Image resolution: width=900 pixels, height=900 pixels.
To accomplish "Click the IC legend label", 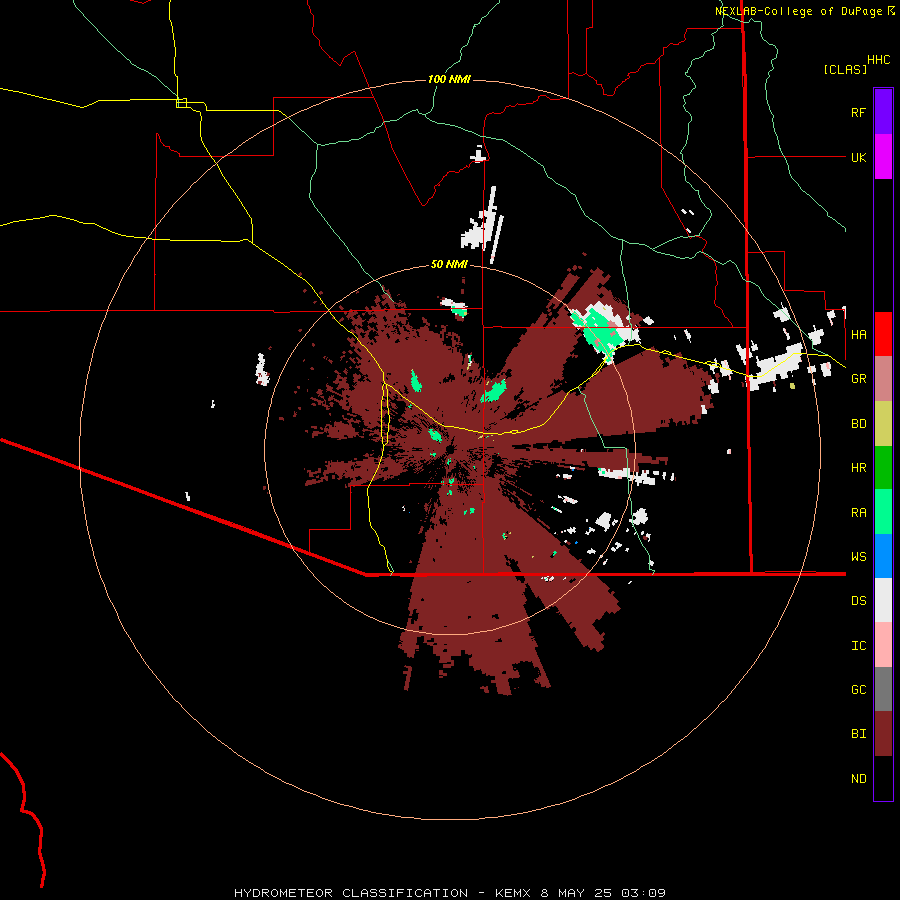I will pos(858,645).
